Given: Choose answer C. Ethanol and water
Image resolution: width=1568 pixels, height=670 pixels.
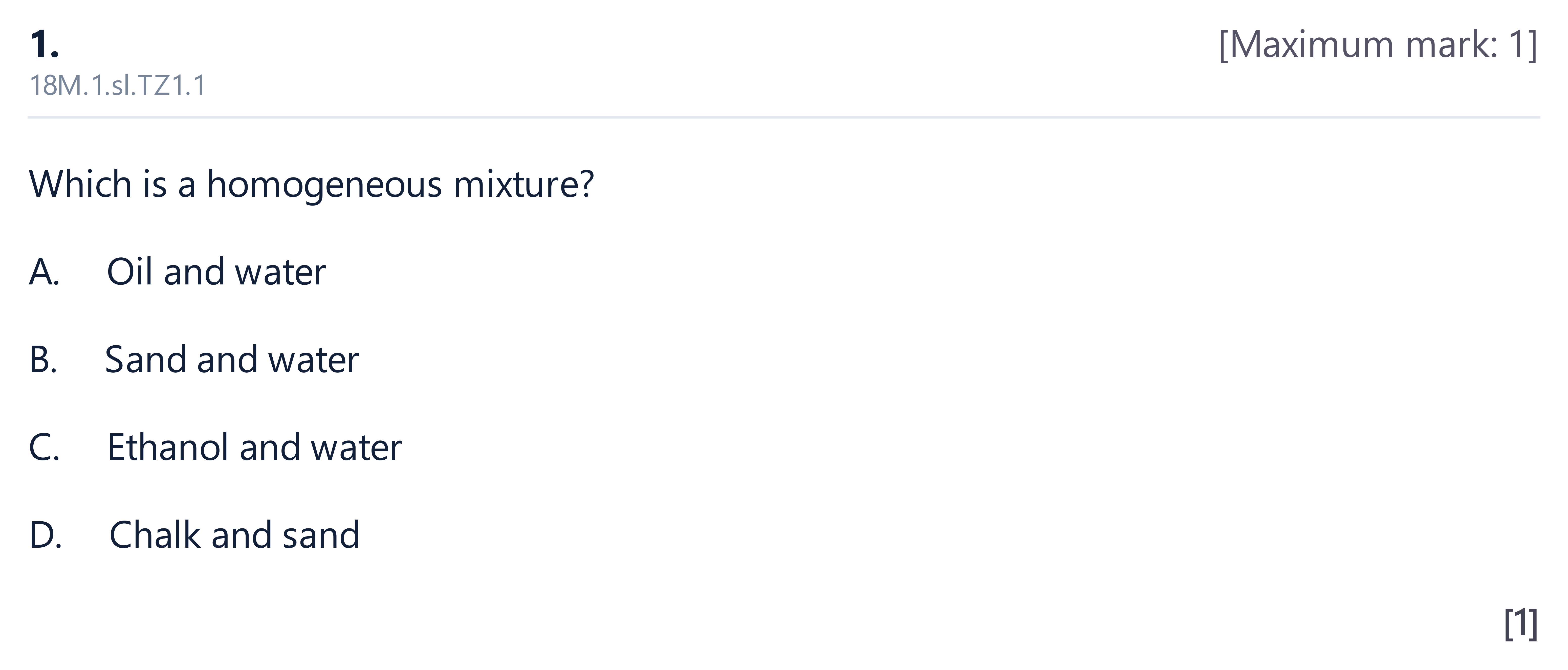Looking at the screenshot, I should pos(215,447).
